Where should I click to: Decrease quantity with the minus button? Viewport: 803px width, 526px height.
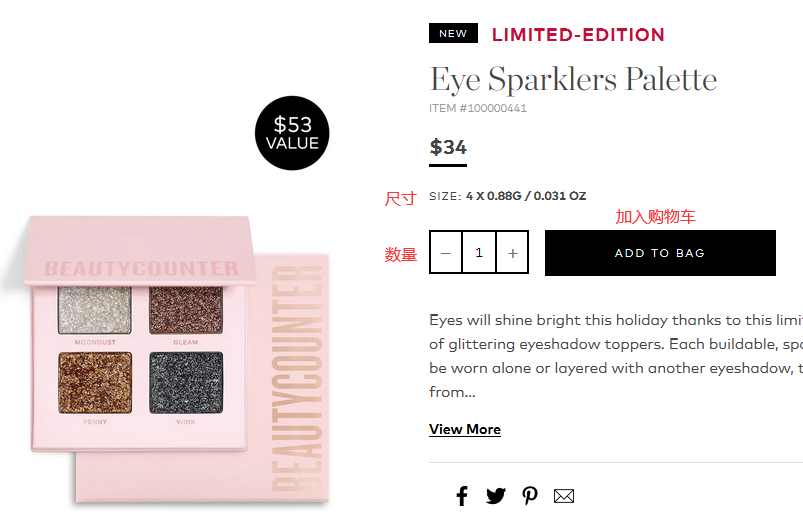click(x=446, y=253)
